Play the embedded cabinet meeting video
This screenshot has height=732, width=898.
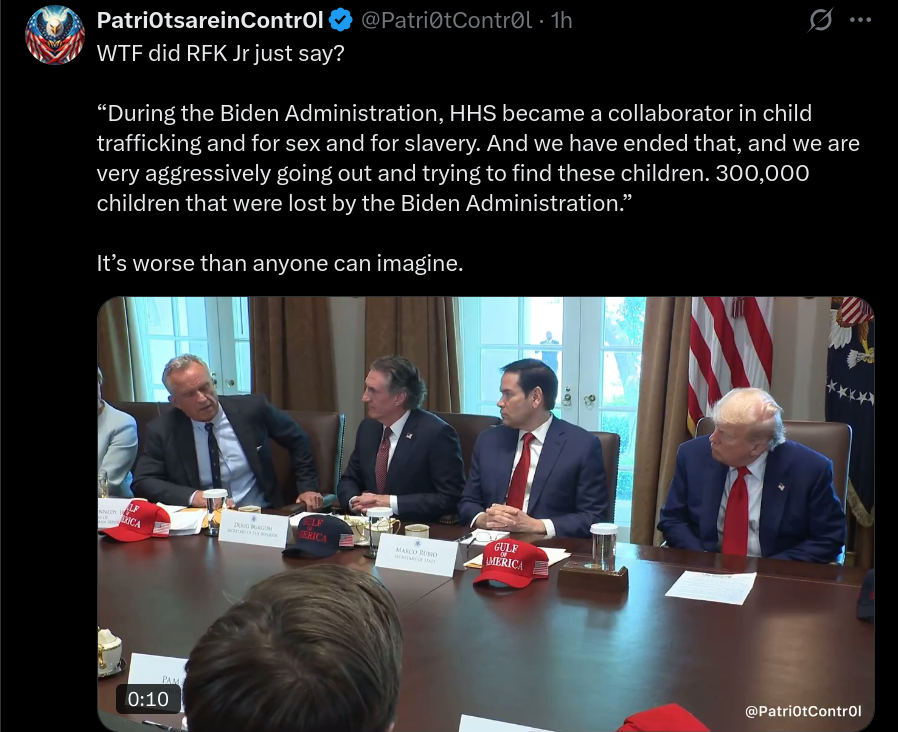point(486,514)
